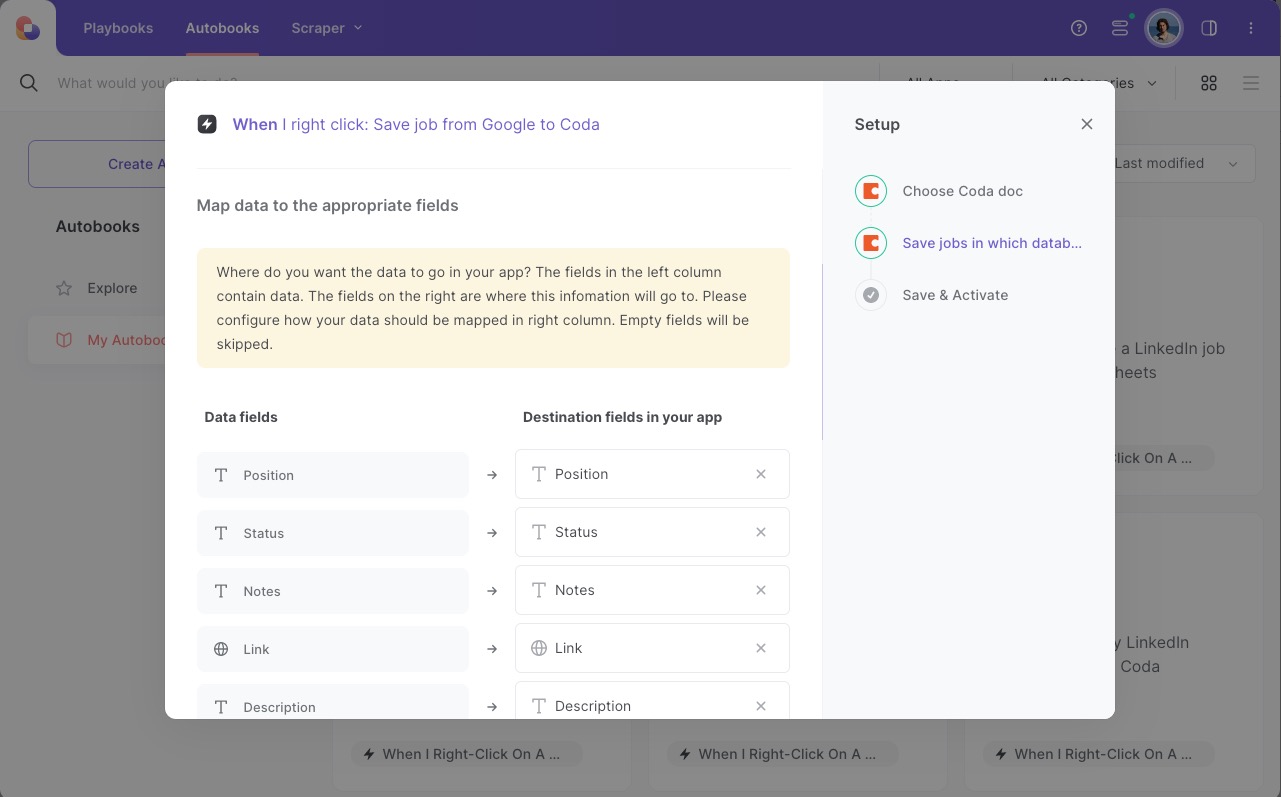1281x797 pixels.
Task: Clear the Description destination mapping
Action: coord(761,706)
